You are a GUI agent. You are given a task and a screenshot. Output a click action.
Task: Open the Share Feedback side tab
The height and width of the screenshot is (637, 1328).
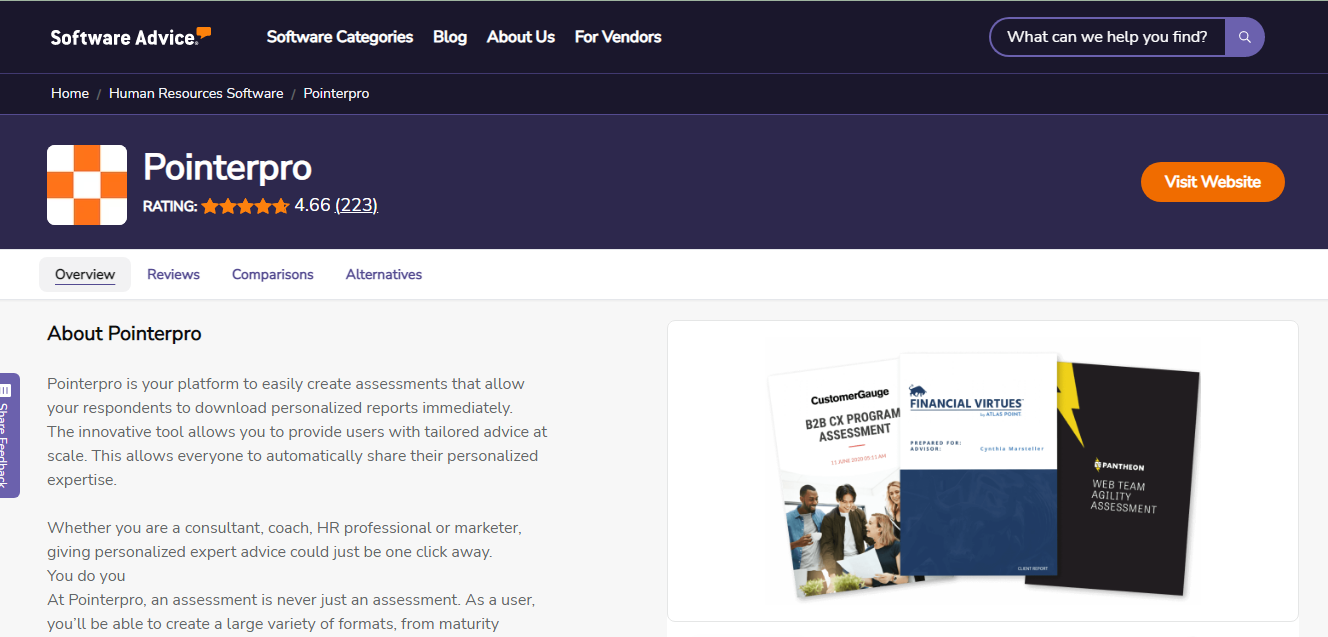tap(9, 435)
